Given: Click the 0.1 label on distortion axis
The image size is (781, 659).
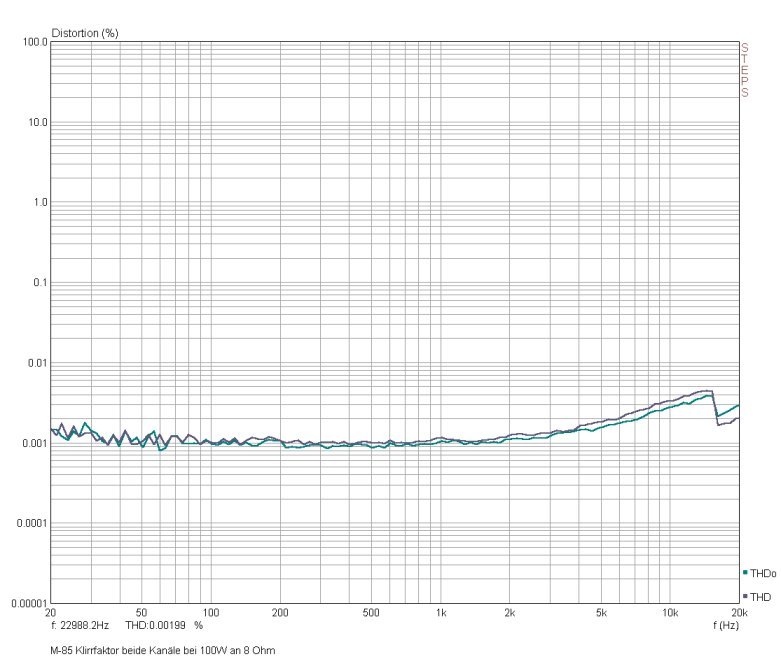Looking at the screenshot, I should pyautogui.click(x=40, y=283).
